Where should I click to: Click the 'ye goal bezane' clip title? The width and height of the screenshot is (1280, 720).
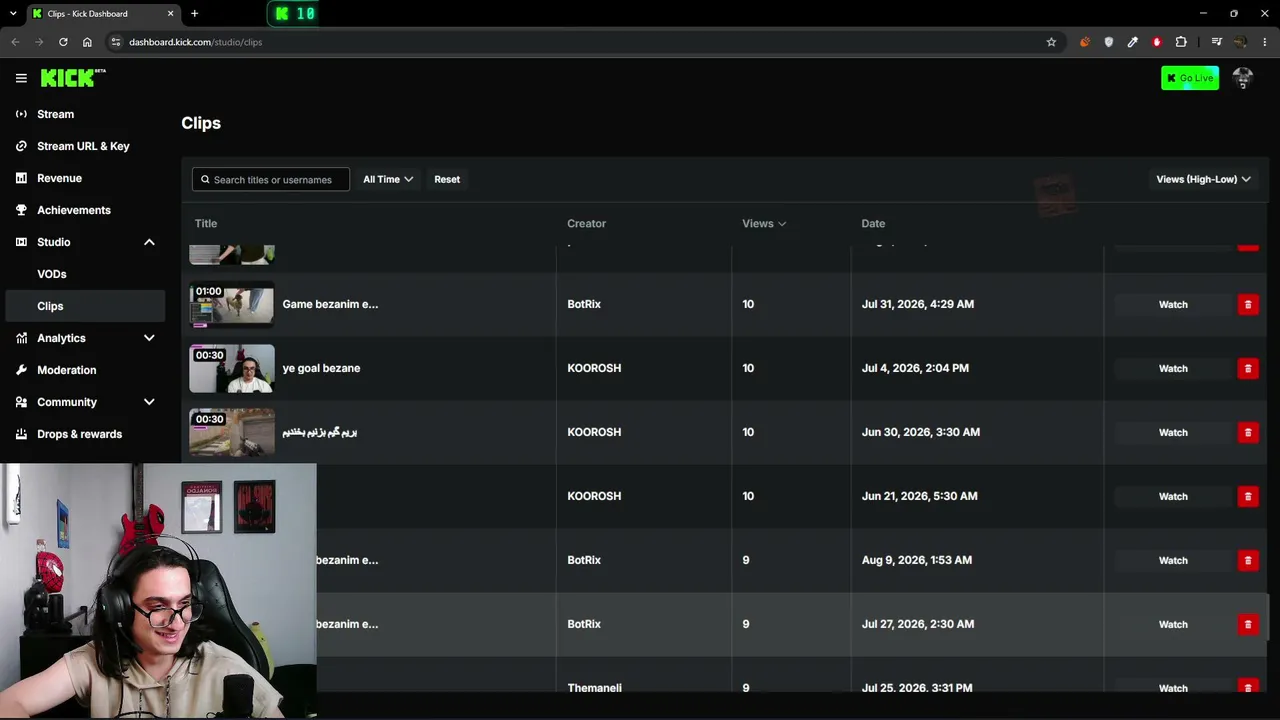pyautogui.click(x=321, y=368)
